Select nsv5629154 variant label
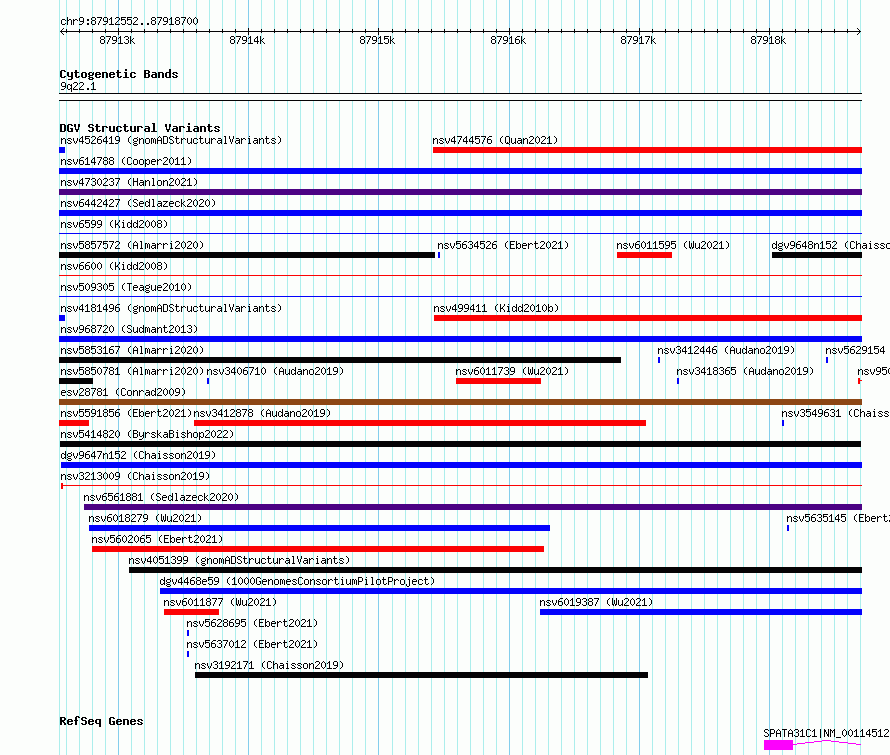The height and width of the screenshot is (755, 890). pos(855,350)
